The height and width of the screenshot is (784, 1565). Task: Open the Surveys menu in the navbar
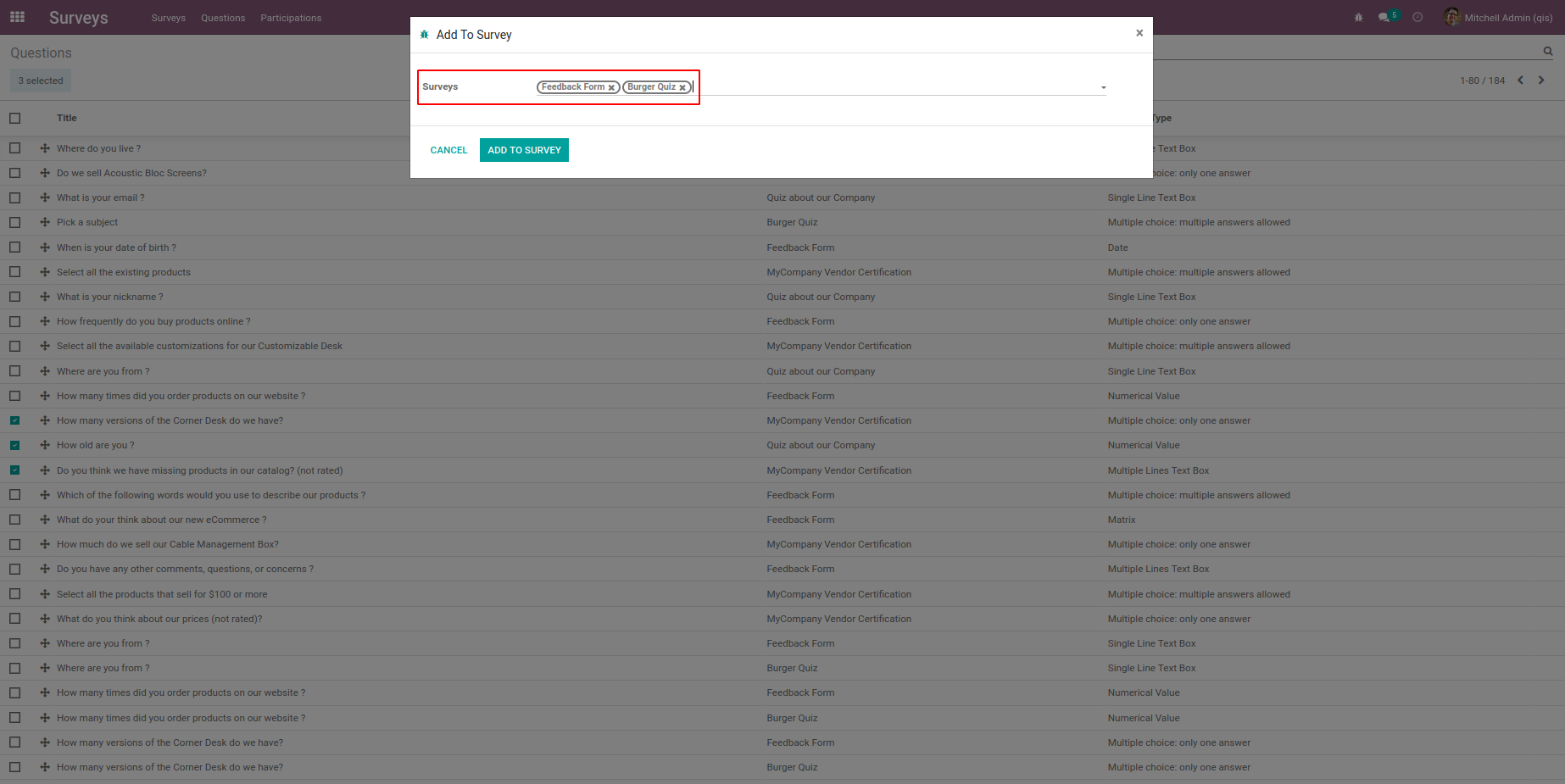(169, 18)
